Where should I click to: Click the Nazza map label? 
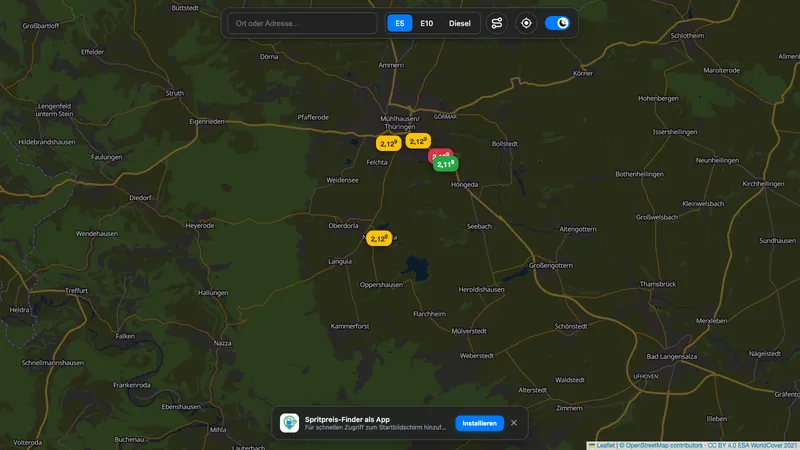pyautogui.click(x=222, y=343)
